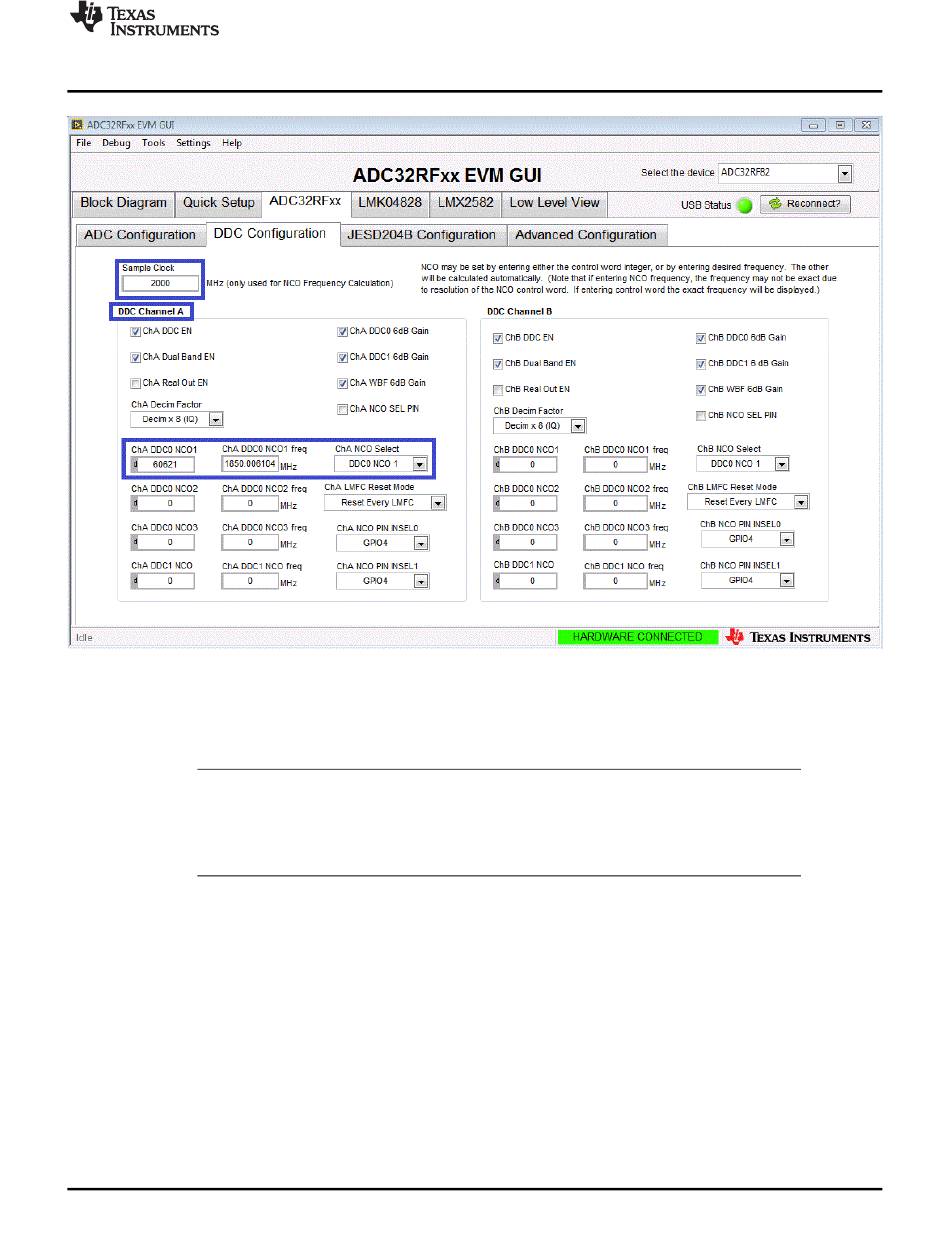Open the Advanced Configuration sub-tab
950x1241 pixels.
click(x=587, y=235)
